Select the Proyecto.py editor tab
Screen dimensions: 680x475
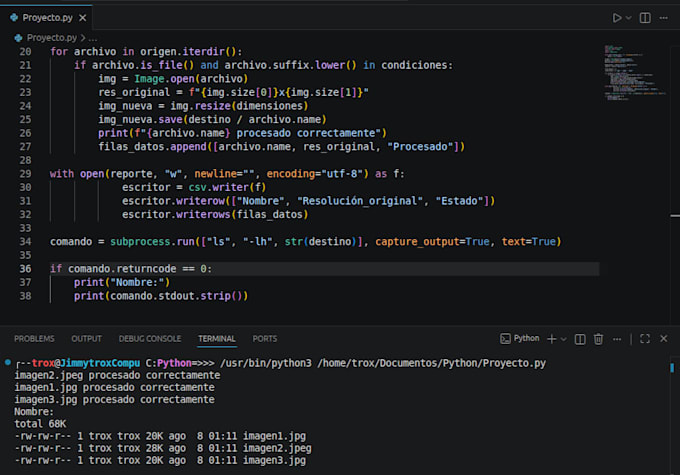pyautogui.click(x=46, y=17)
